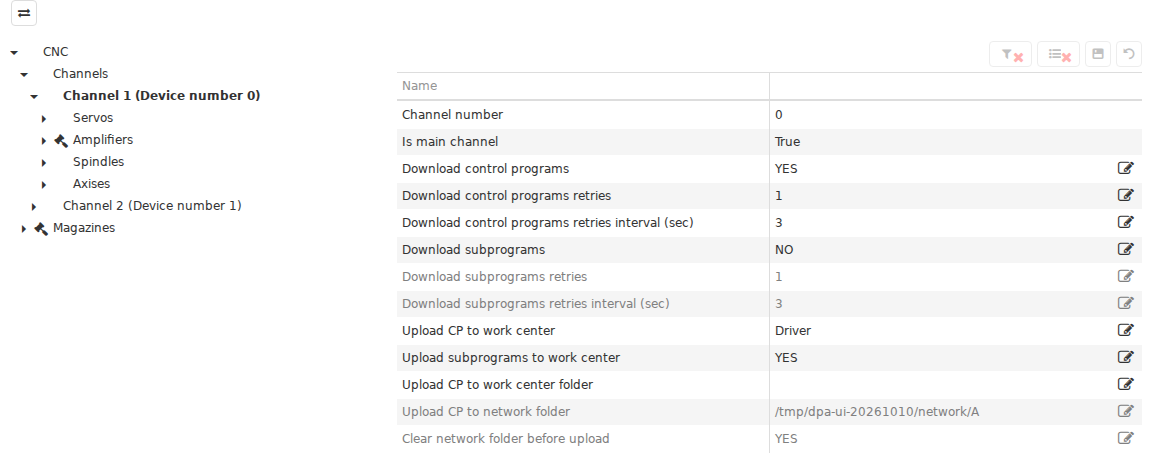Collapse the Channels tree node
1152x463 pixels.
point(24,74)
